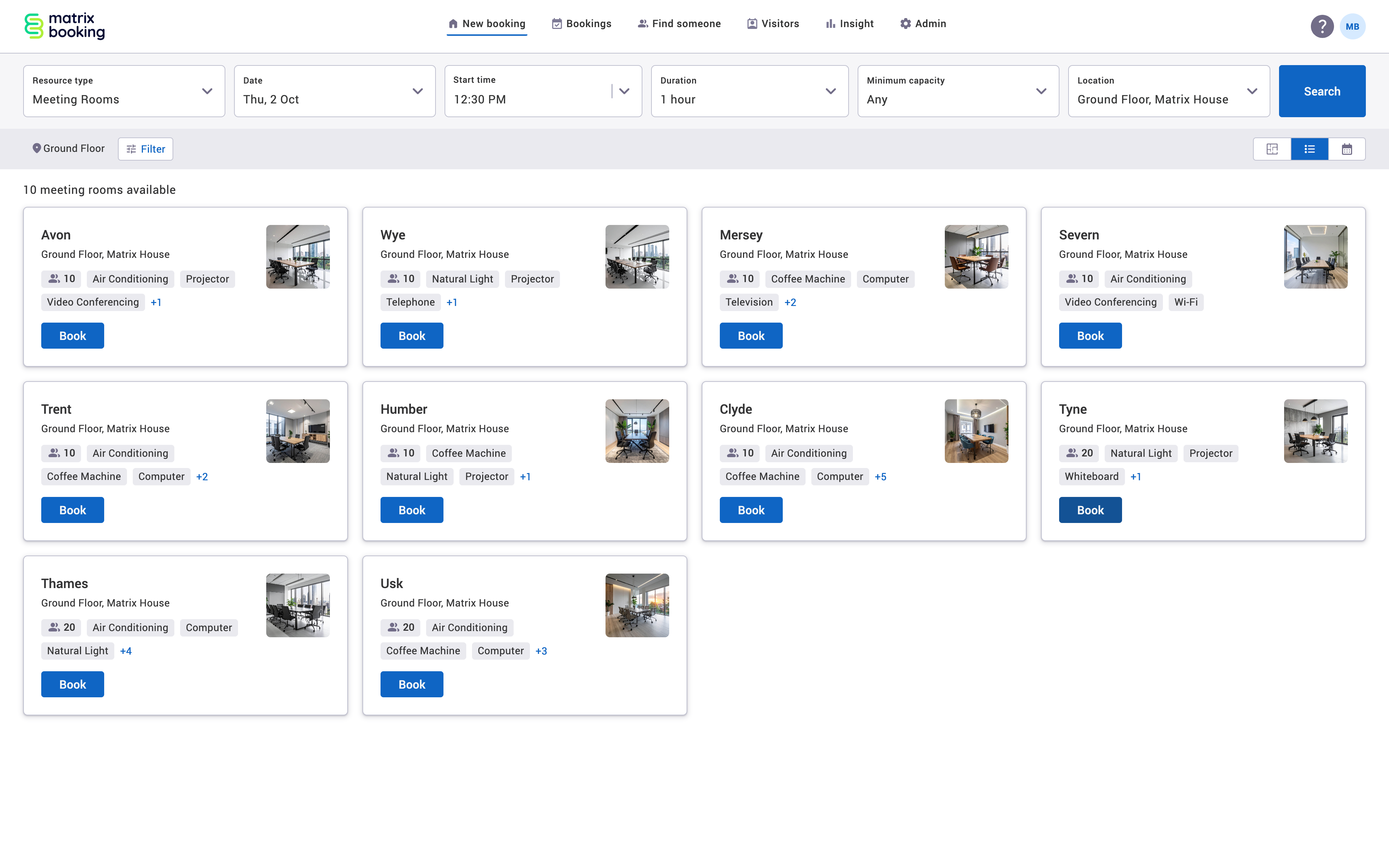Open the MB user avatar menu
1389x868 pixels.
pos(1352,26)
